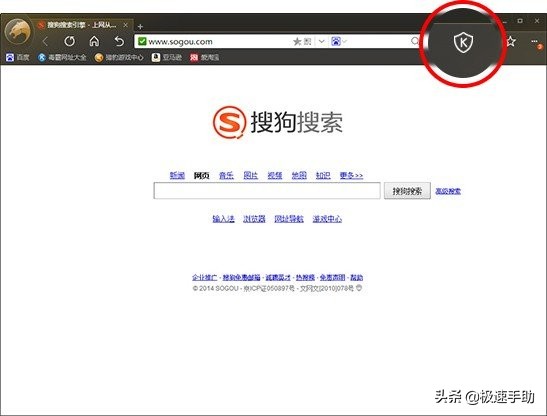
Task: Select the 网页 search category
Action: pyautogui.click(x=202, y=175)
